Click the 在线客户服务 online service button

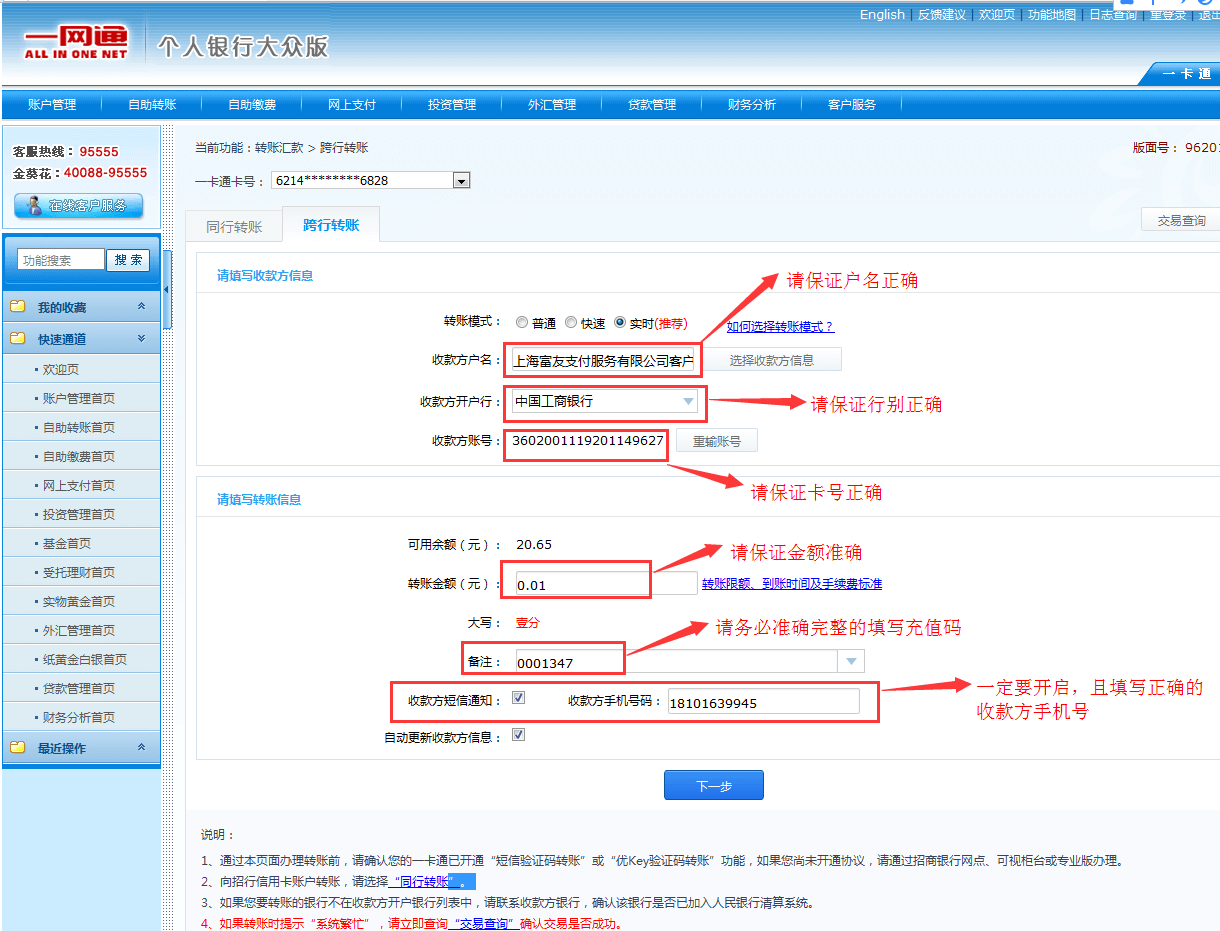click(x=79, y=206)
